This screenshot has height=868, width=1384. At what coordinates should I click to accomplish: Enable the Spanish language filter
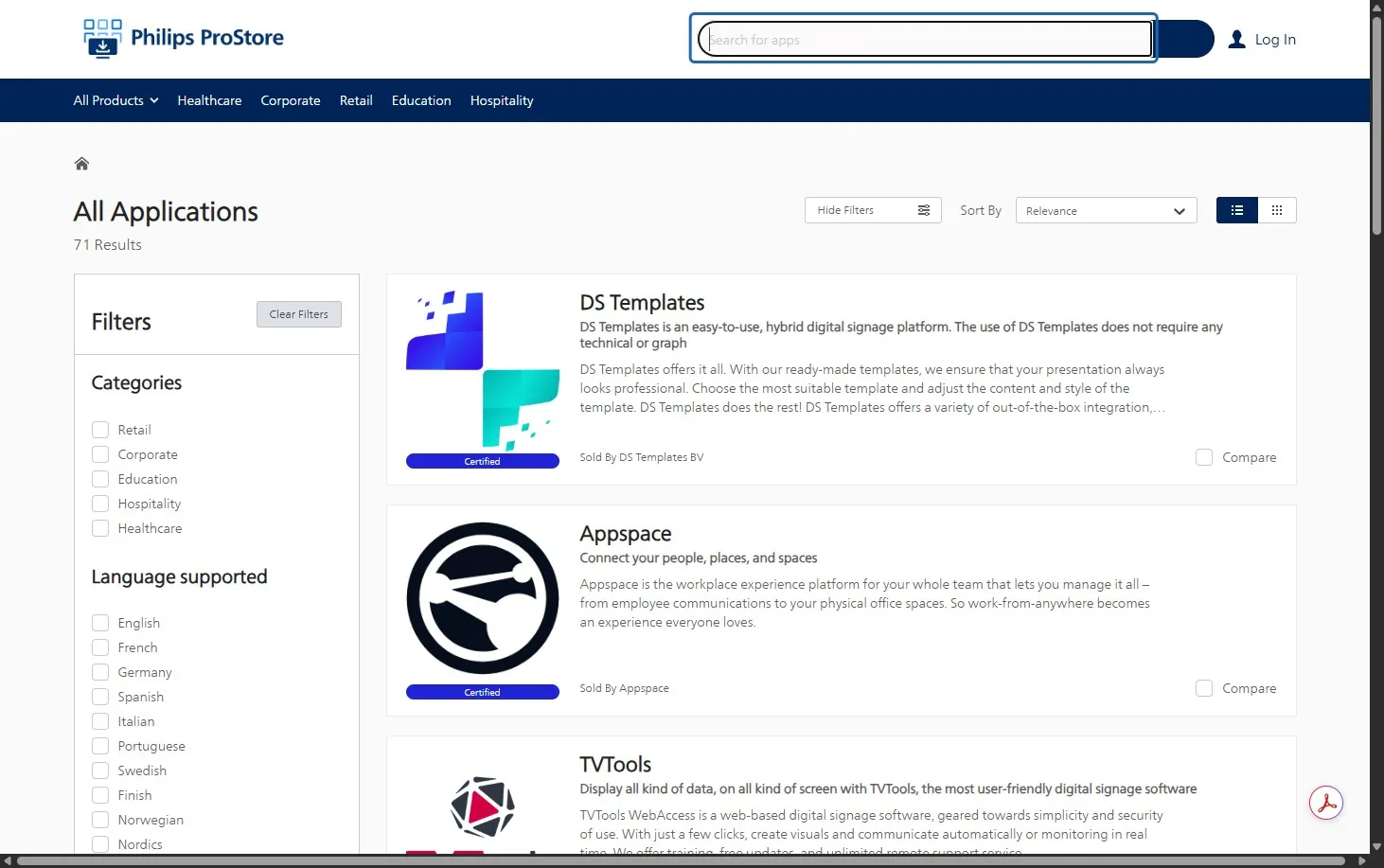[100, 697]
